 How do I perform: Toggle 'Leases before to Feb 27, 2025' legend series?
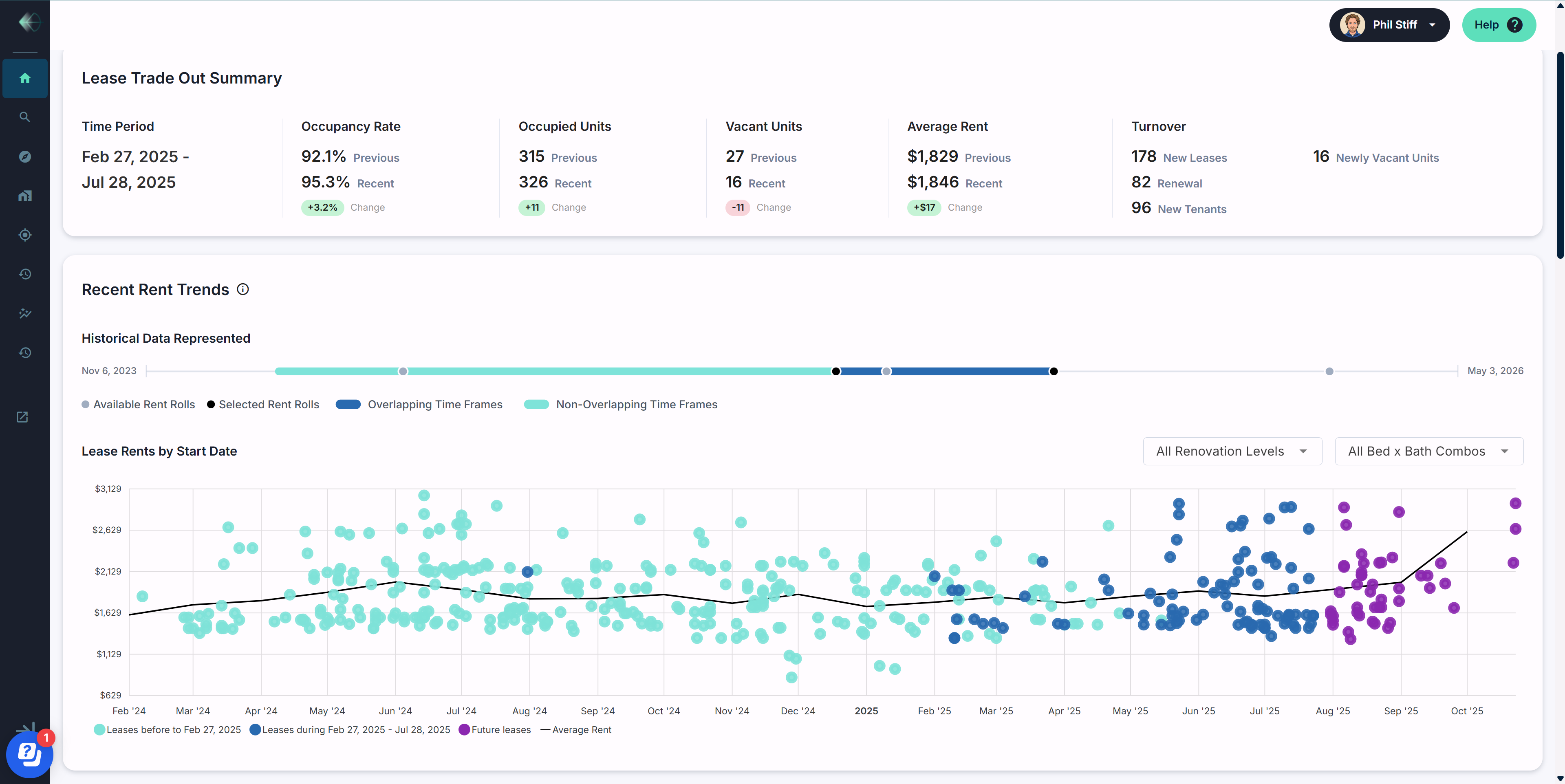pos(168,730)
